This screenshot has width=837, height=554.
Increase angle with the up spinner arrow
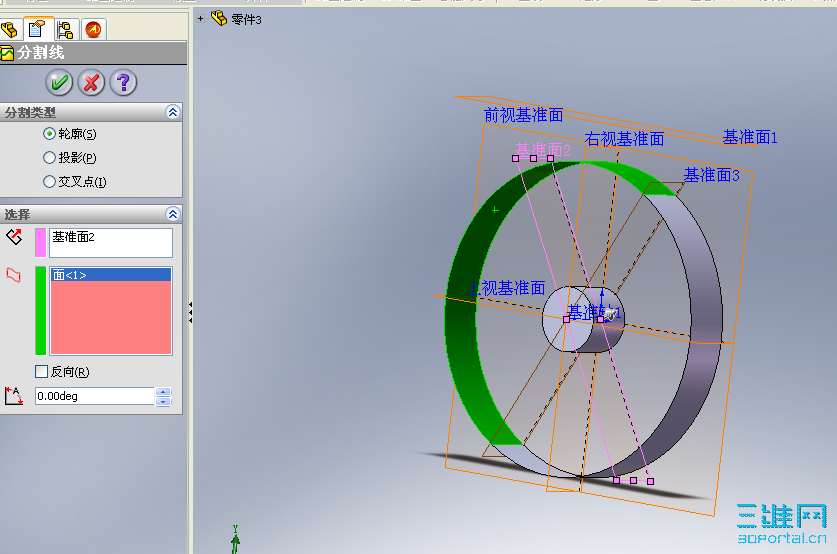point(163,392)
